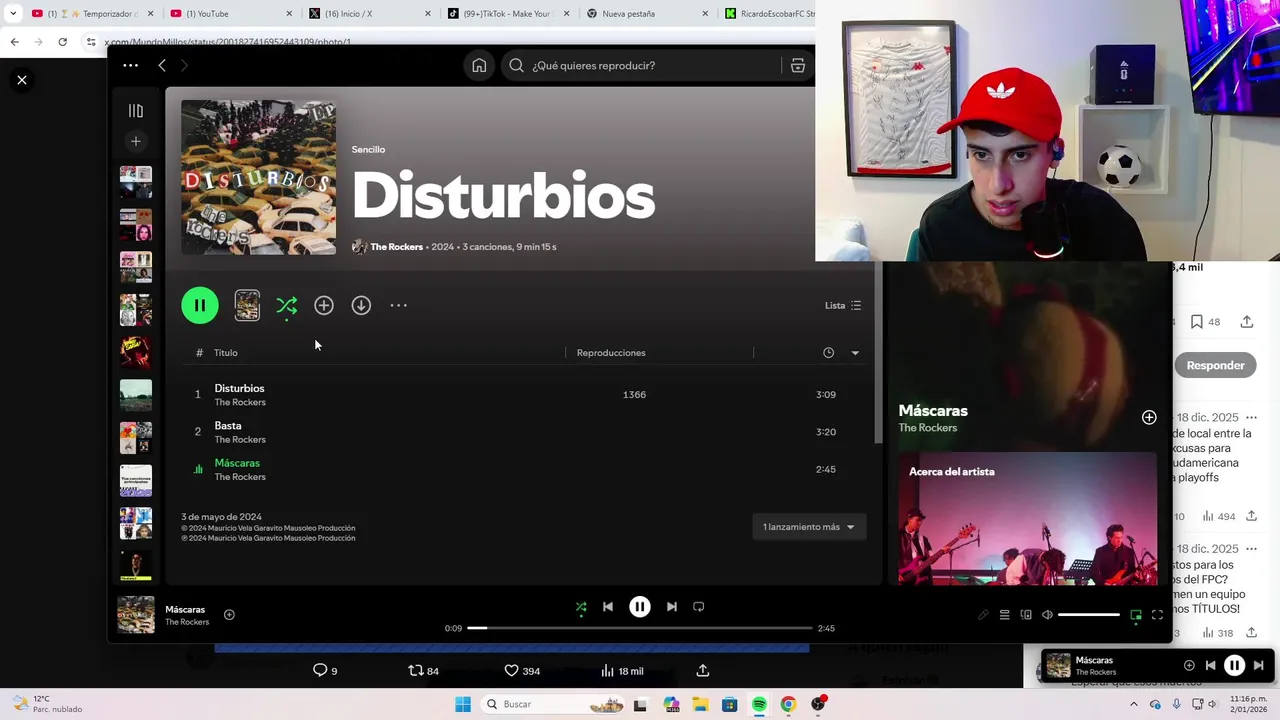Open more options ellipsis for Disturbios album
The width and height of the screenshot is (1280, 720).
[398, 305]
